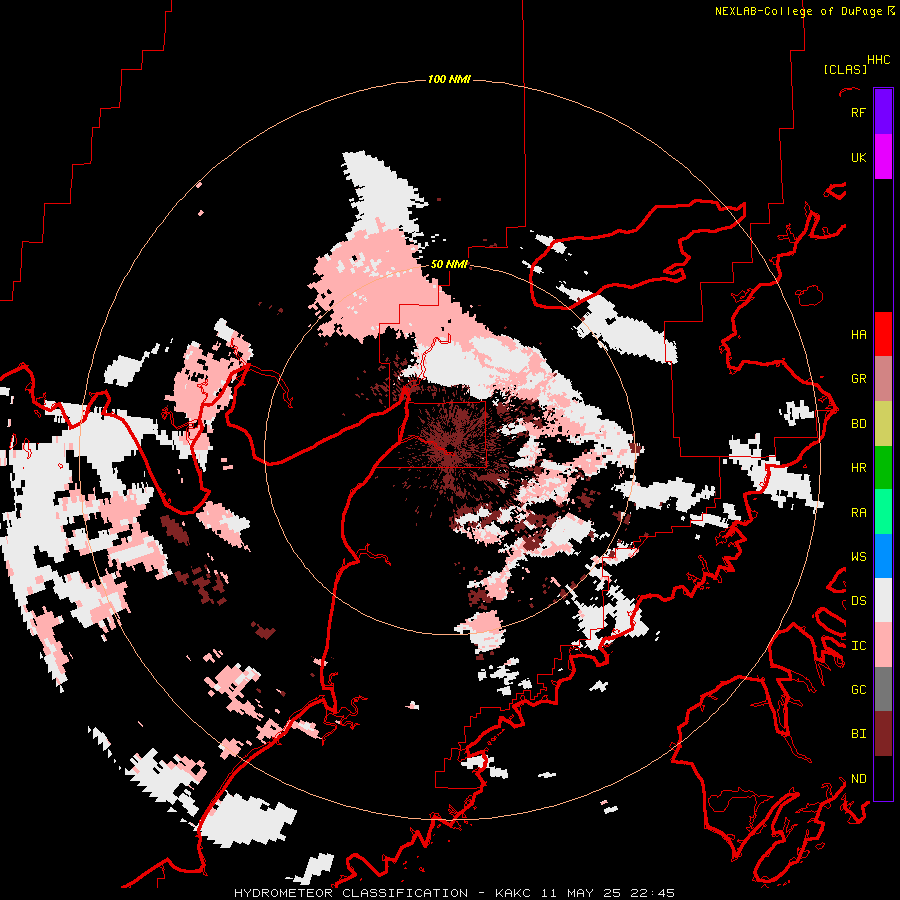The width and height of the screenshot is (900, 900).
Task: Click the IC legend label
Action: (858, 646)
